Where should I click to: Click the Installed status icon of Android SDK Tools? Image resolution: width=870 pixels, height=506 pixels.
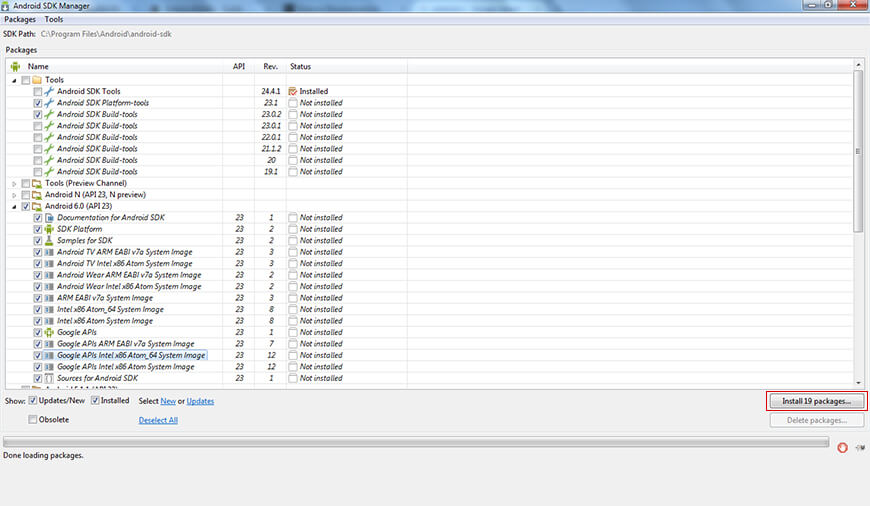[x=293, y=92]
